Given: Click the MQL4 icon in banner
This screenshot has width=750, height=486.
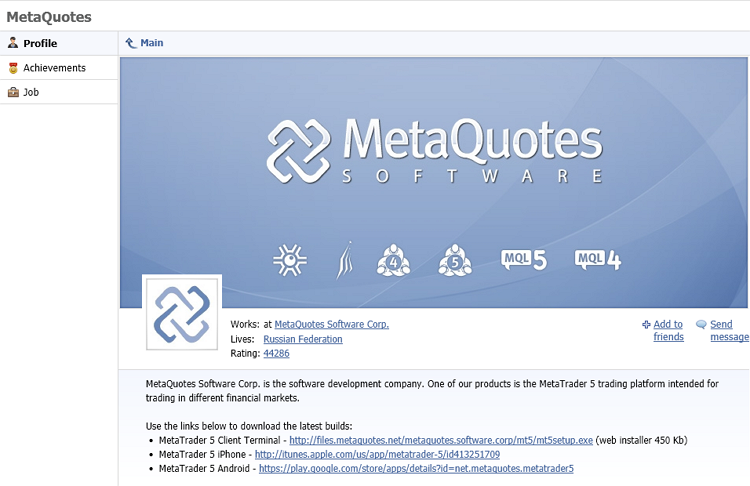Looking at the screenshot, I should point(598,260).
